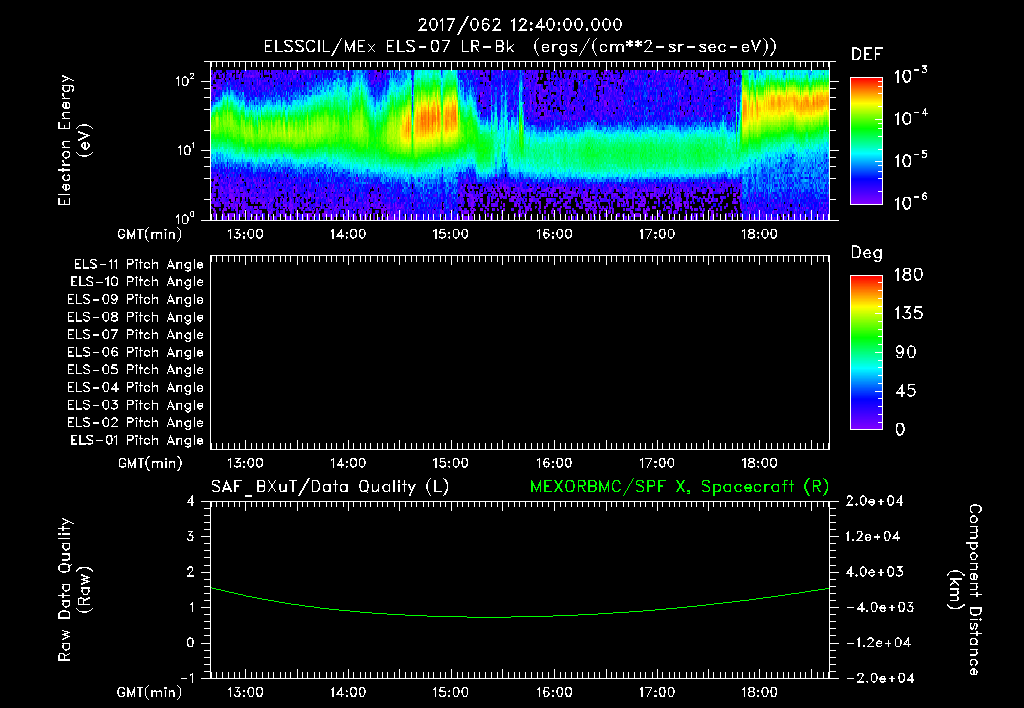Select the ELS-06 Pitch Angle label
The image size is (1024, 708).
tap(135, 353)
